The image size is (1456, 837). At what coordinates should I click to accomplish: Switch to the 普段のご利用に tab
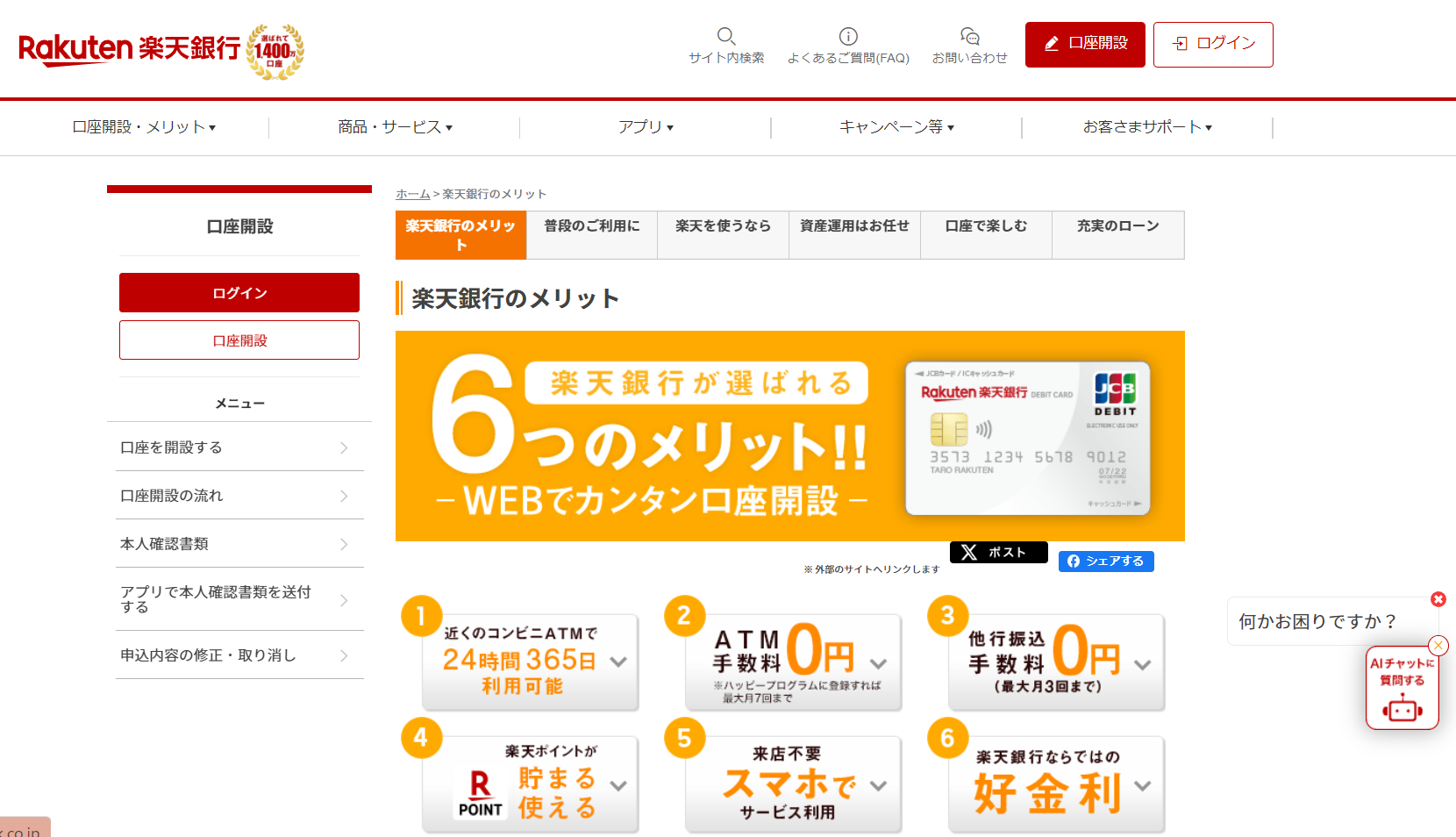coord(592,235)
